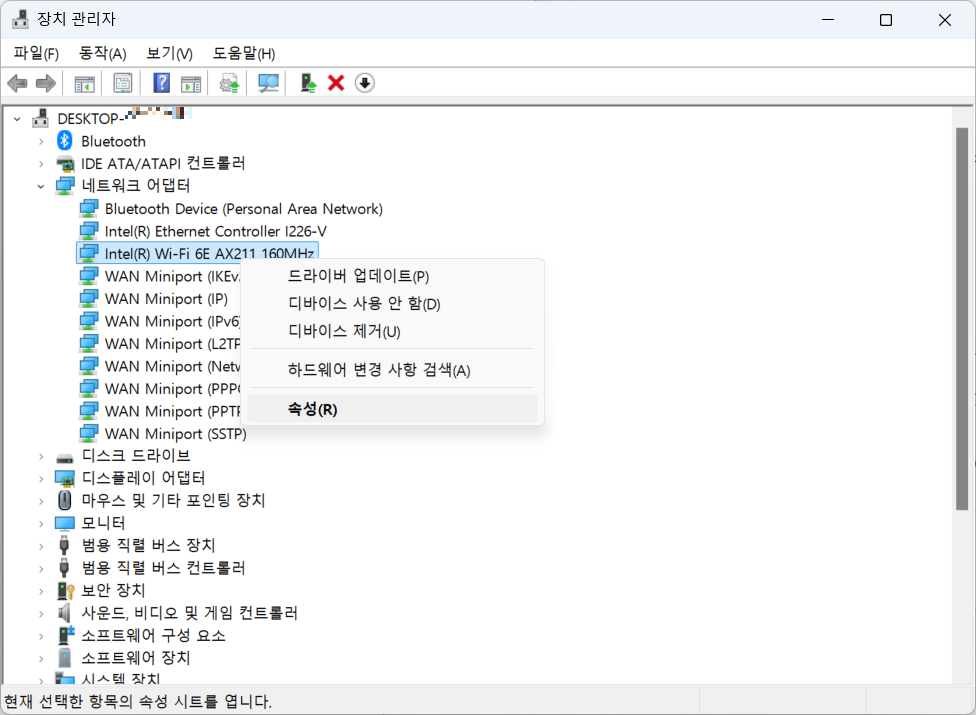Image resolution: width=976 pixels, height=715 pixels.
Task: Open the 동작(A) menu
Action: [x=103, y=54]
